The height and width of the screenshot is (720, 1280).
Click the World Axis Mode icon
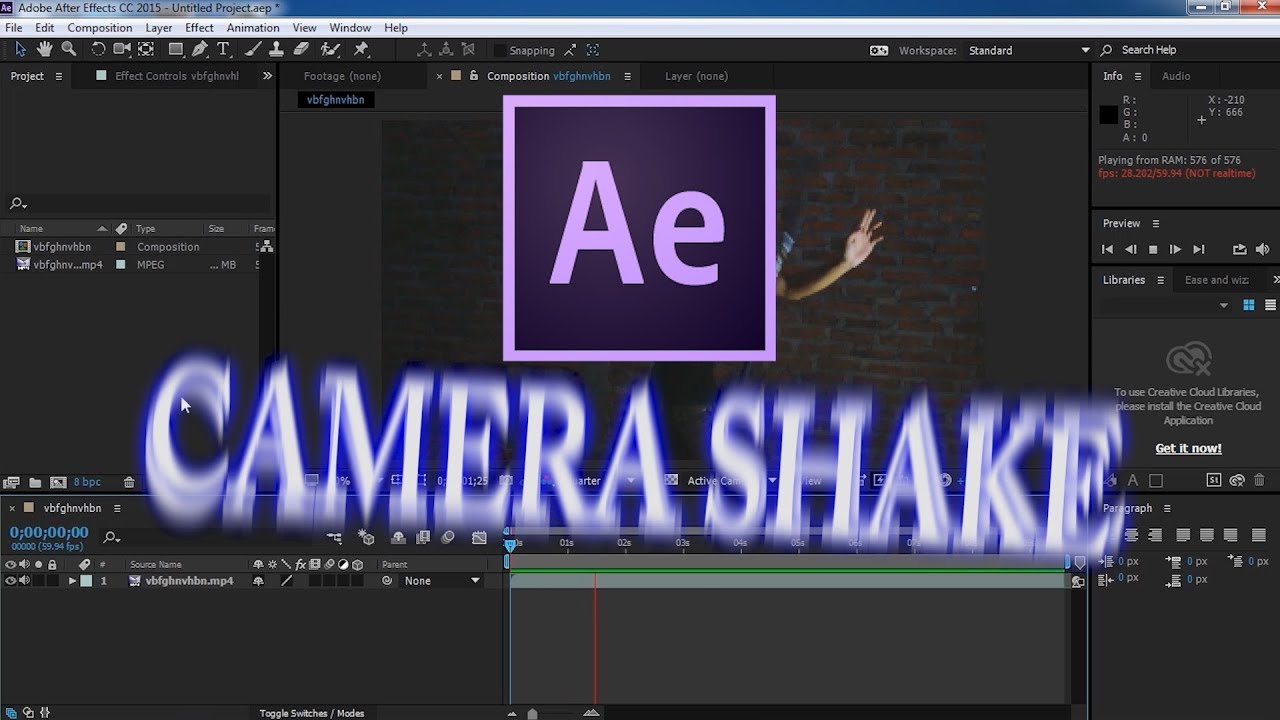(x=447, y=50)
